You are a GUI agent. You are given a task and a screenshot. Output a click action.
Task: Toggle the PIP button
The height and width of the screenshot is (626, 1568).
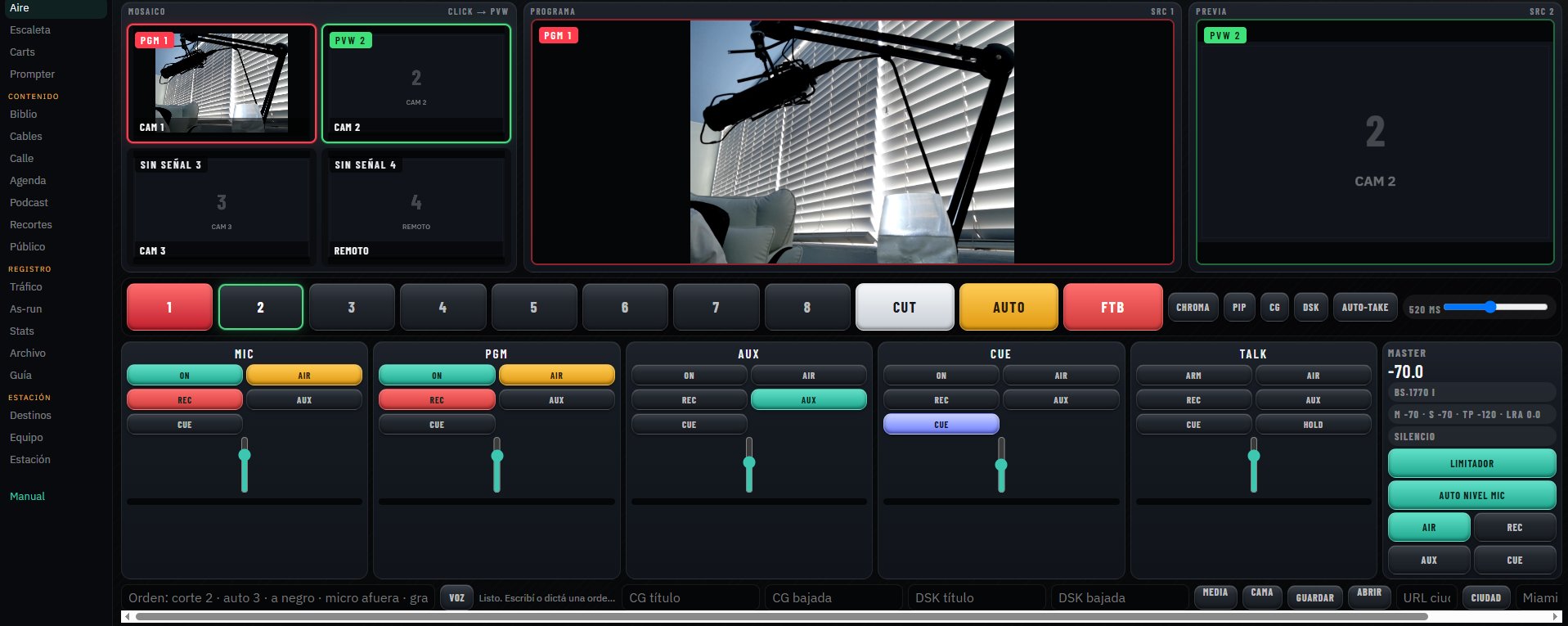tap(1239, 307)
